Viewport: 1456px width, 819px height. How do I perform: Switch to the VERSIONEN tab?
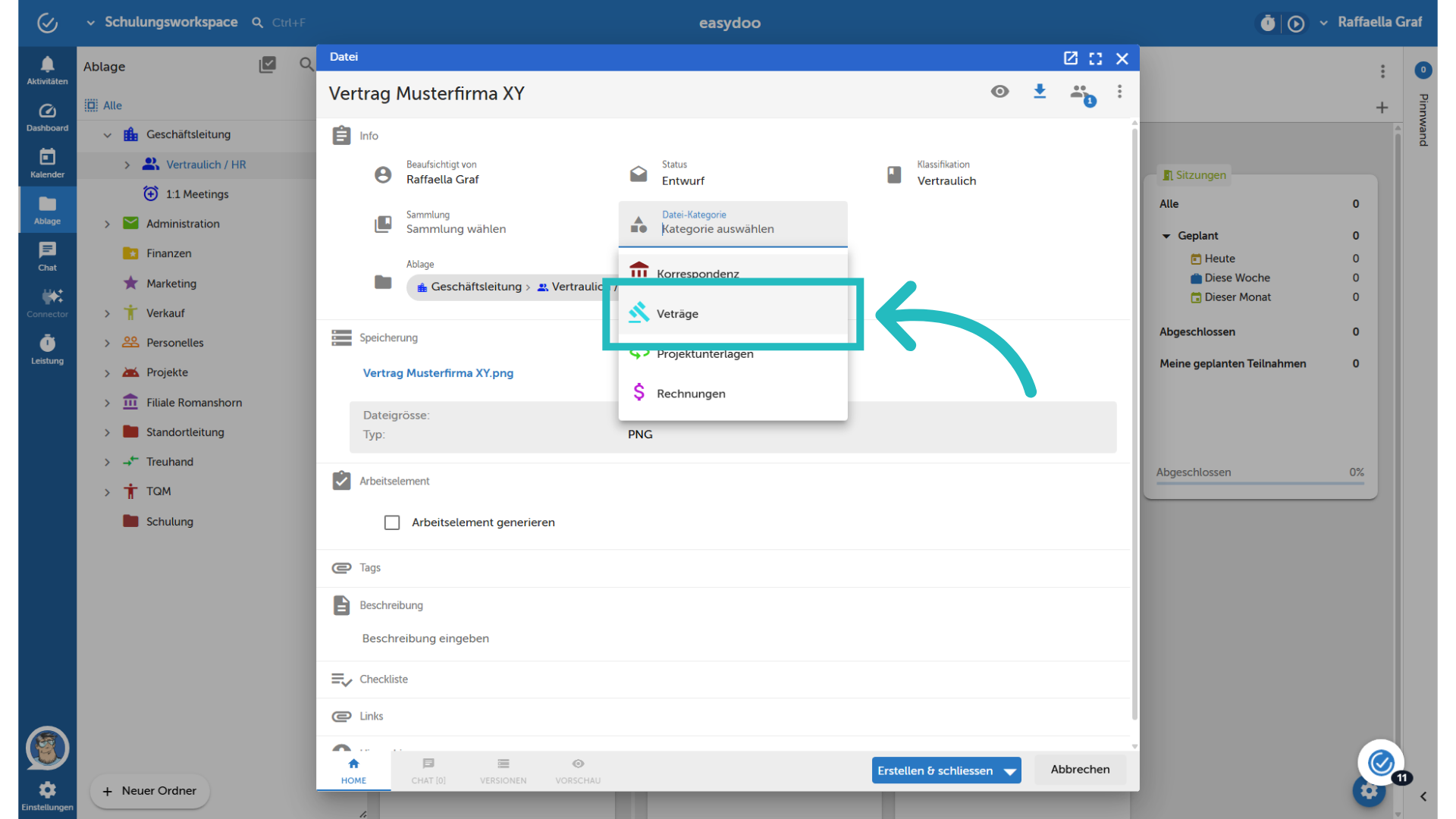(503, 770)
